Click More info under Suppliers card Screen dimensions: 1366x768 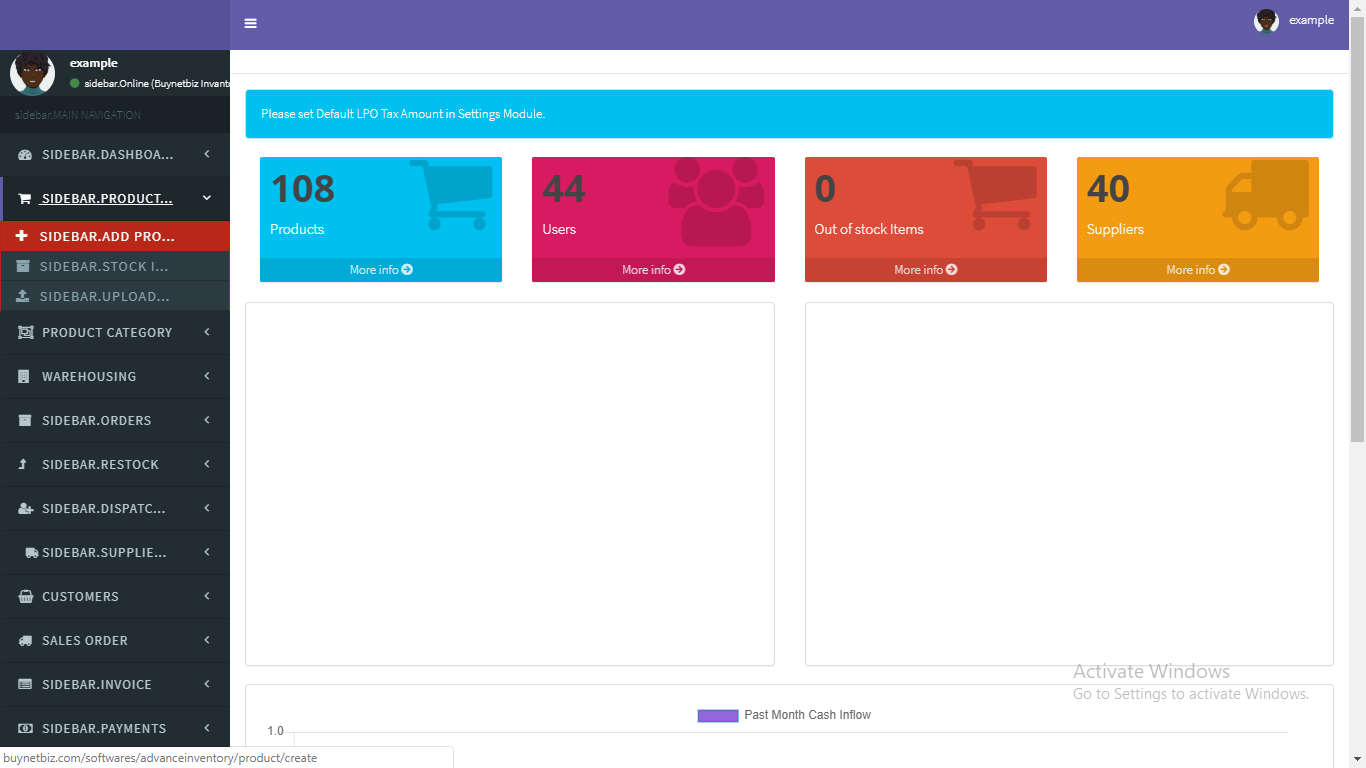[x=1197, y=270]
